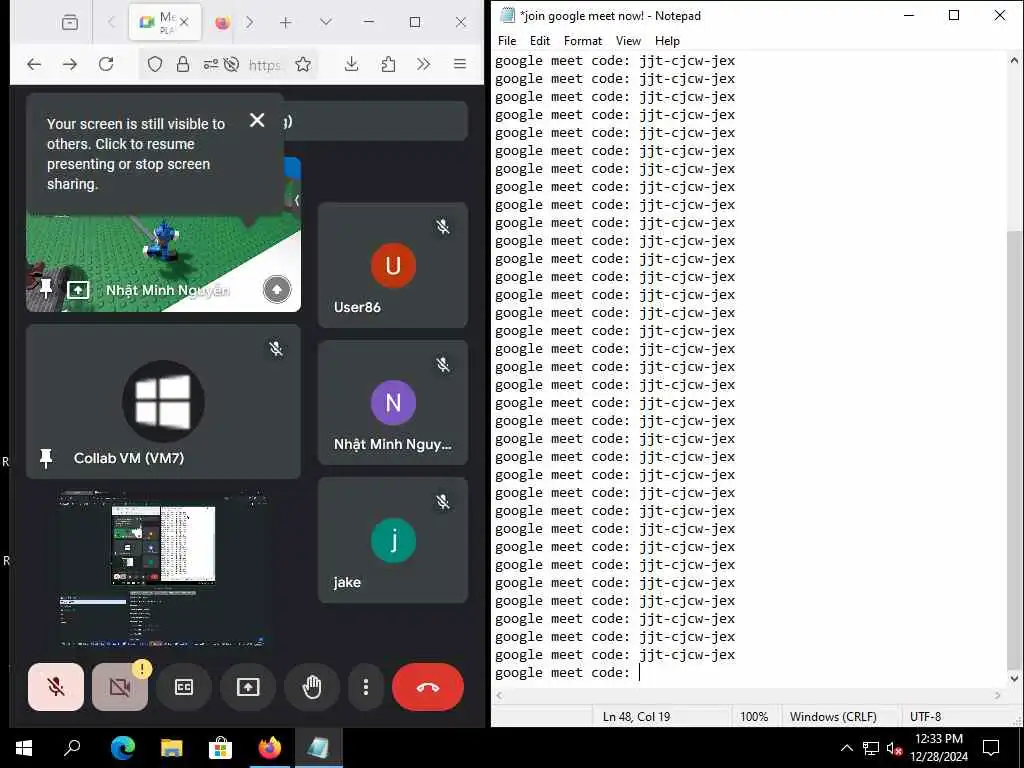Viewport: 1024px width, 768px height.
Task: Select User86 participant tile
Action: [x=392, y=265]
